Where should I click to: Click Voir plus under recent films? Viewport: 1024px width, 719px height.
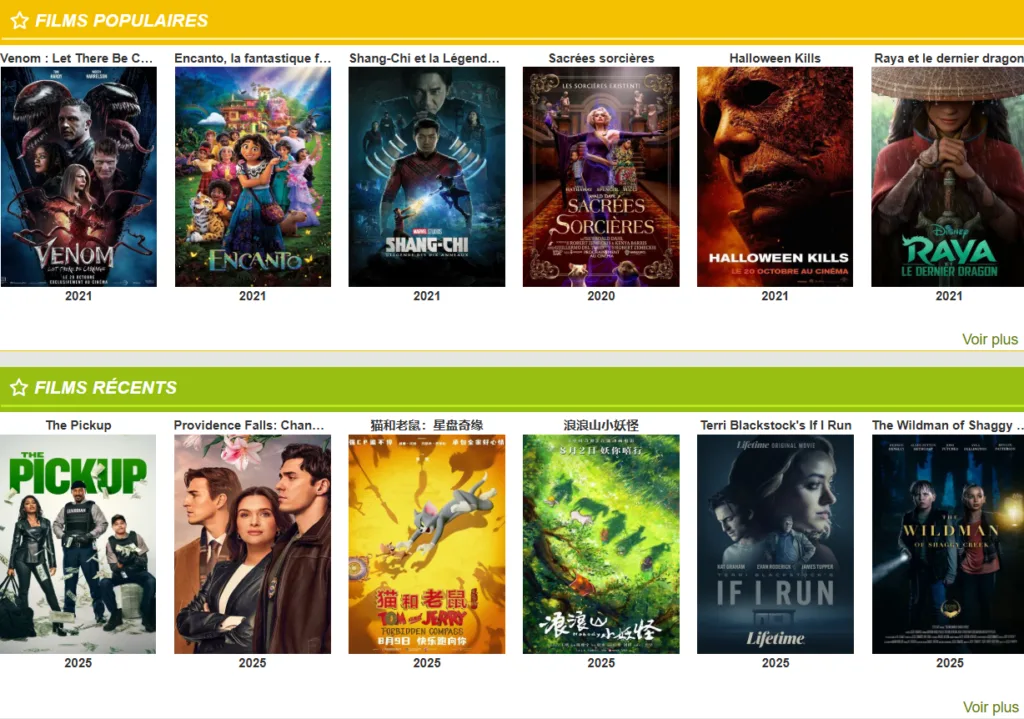(991, 707)
